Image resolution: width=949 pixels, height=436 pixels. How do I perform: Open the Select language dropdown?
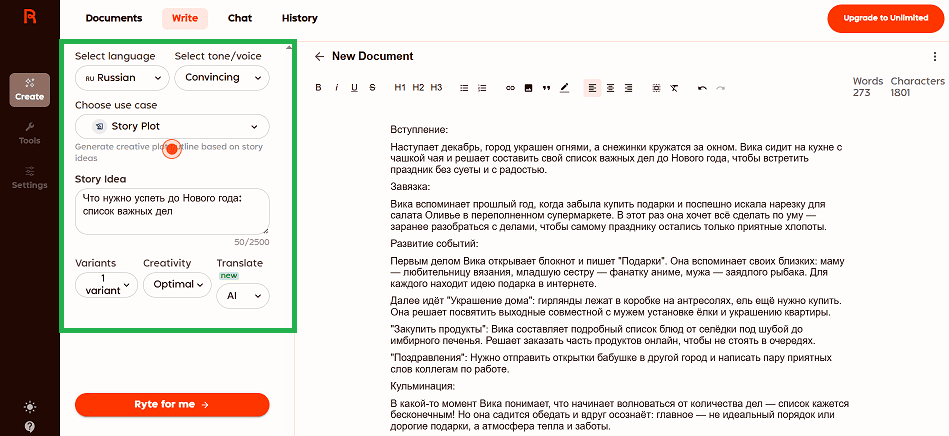122,78
